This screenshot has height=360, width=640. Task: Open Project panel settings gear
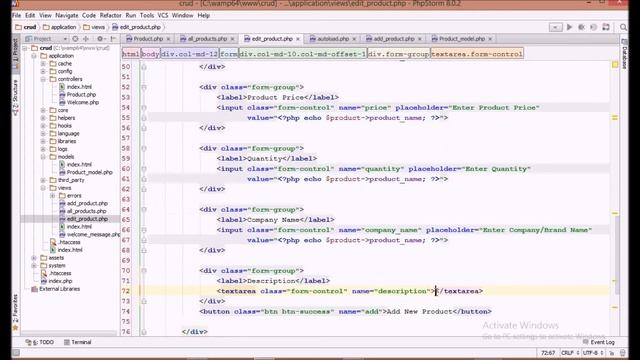click(100, 39)
